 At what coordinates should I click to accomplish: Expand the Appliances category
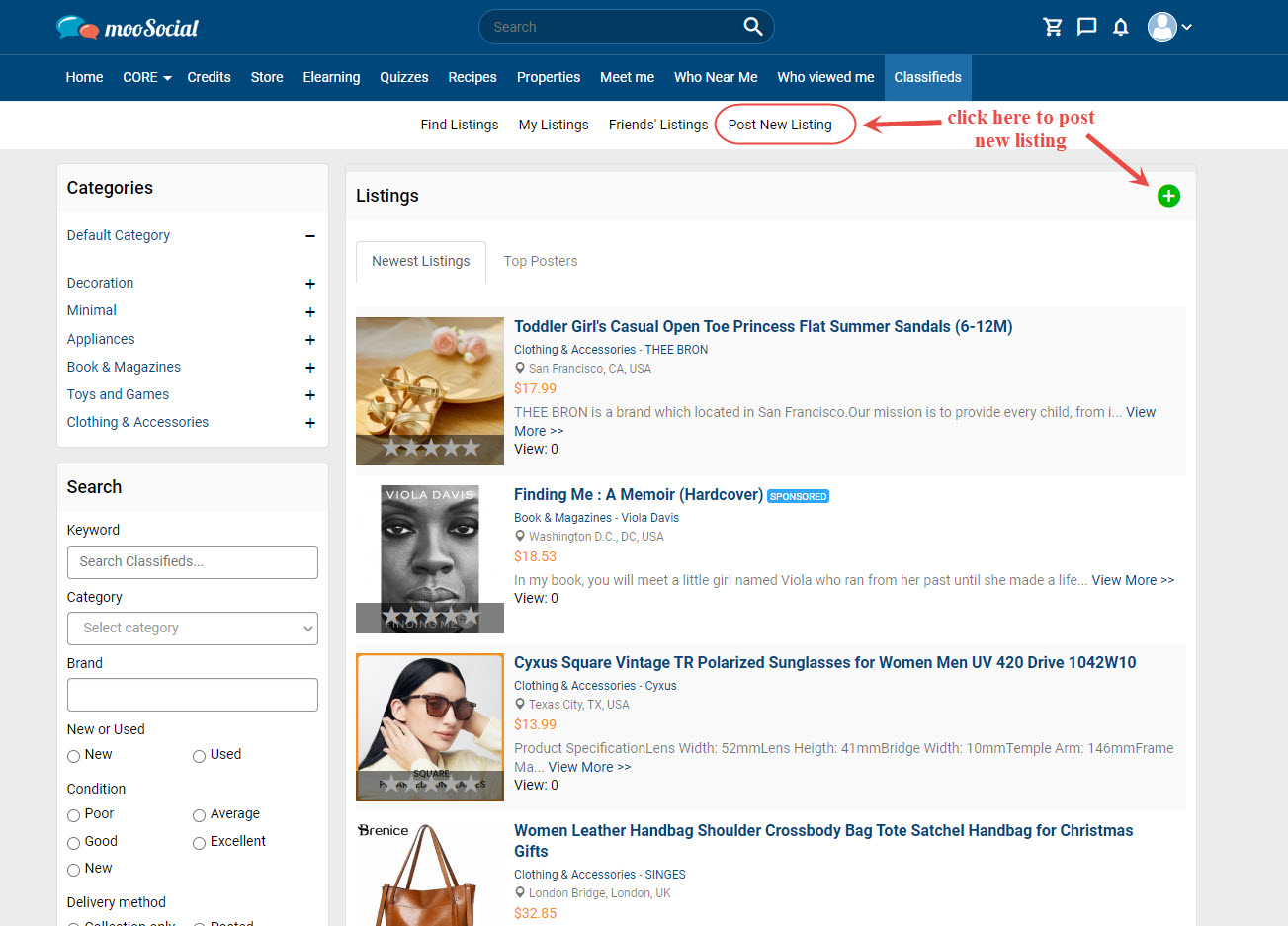coord(310,340)
